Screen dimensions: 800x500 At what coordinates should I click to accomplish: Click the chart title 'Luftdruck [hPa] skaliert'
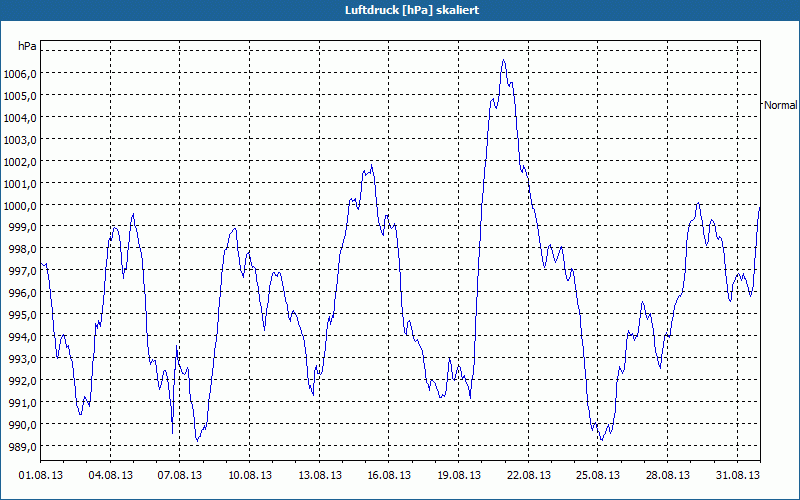[x=412, y=10]
